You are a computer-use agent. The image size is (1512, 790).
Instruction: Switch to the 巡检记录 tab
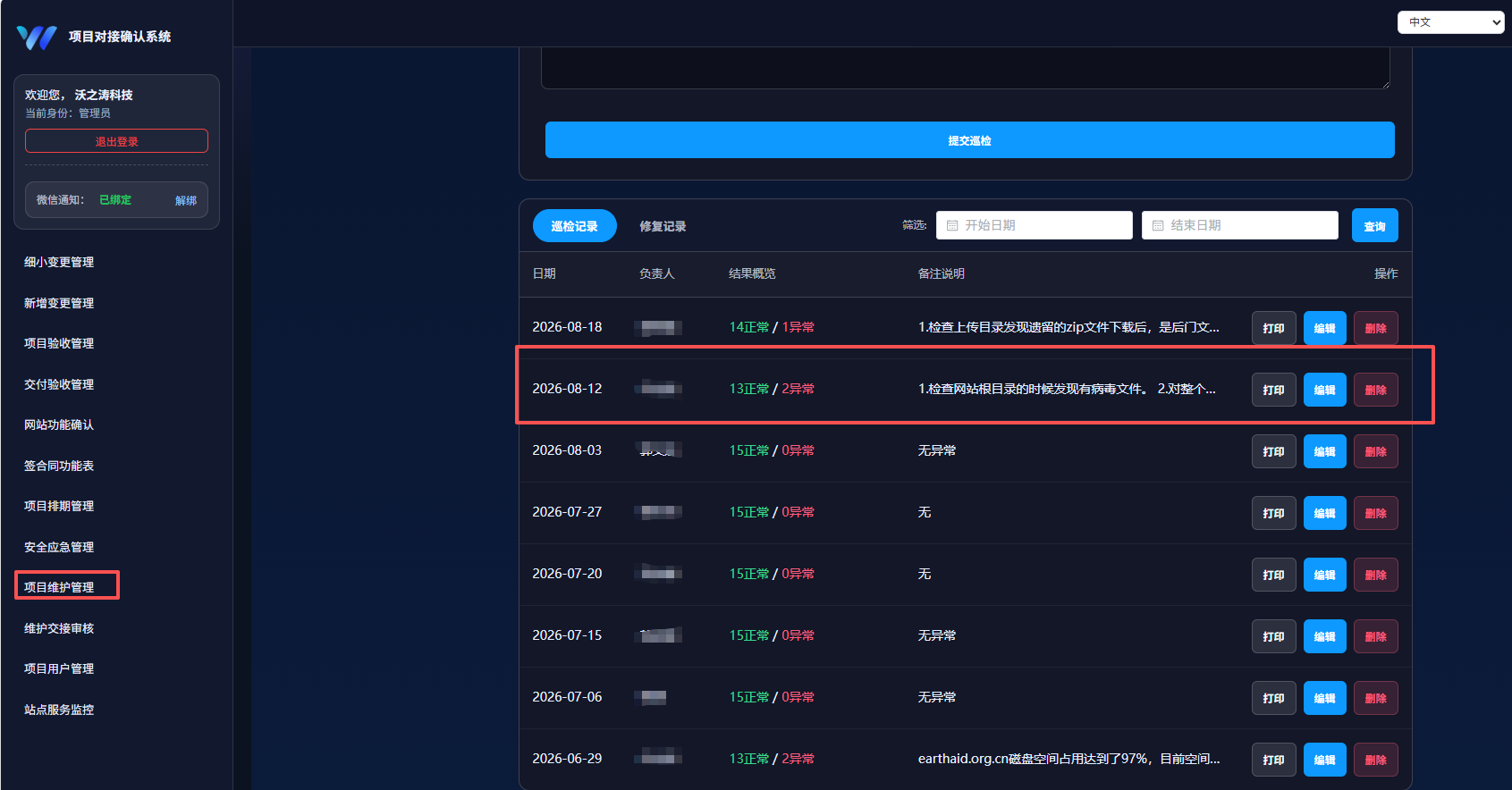574,226
